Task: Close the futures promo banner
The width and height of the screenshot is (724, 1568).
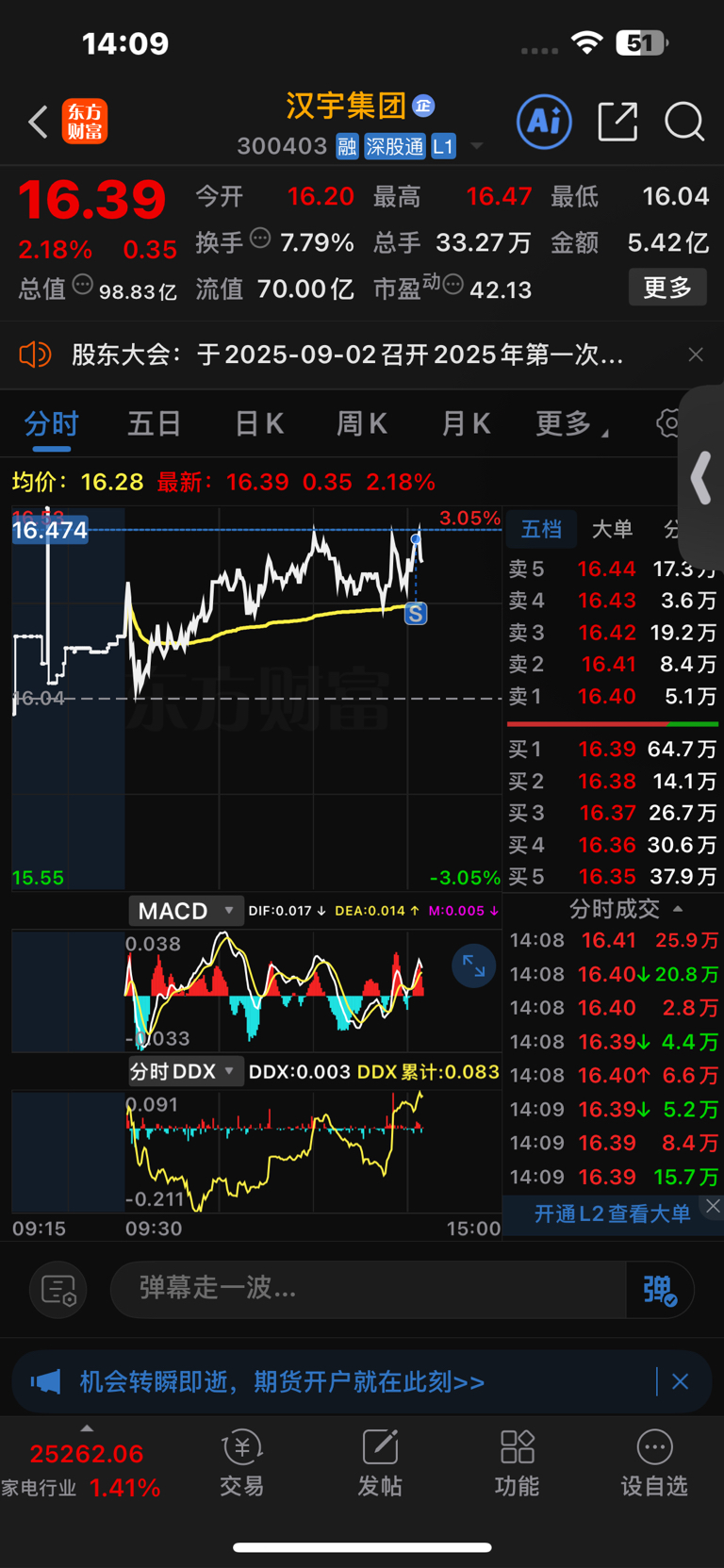Action: click(681, 1382)
